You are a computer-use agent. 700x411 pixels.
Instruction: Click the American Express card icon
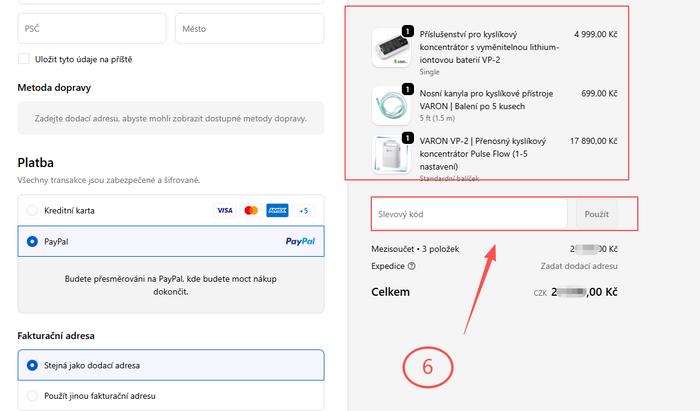(x=277, y=211)
